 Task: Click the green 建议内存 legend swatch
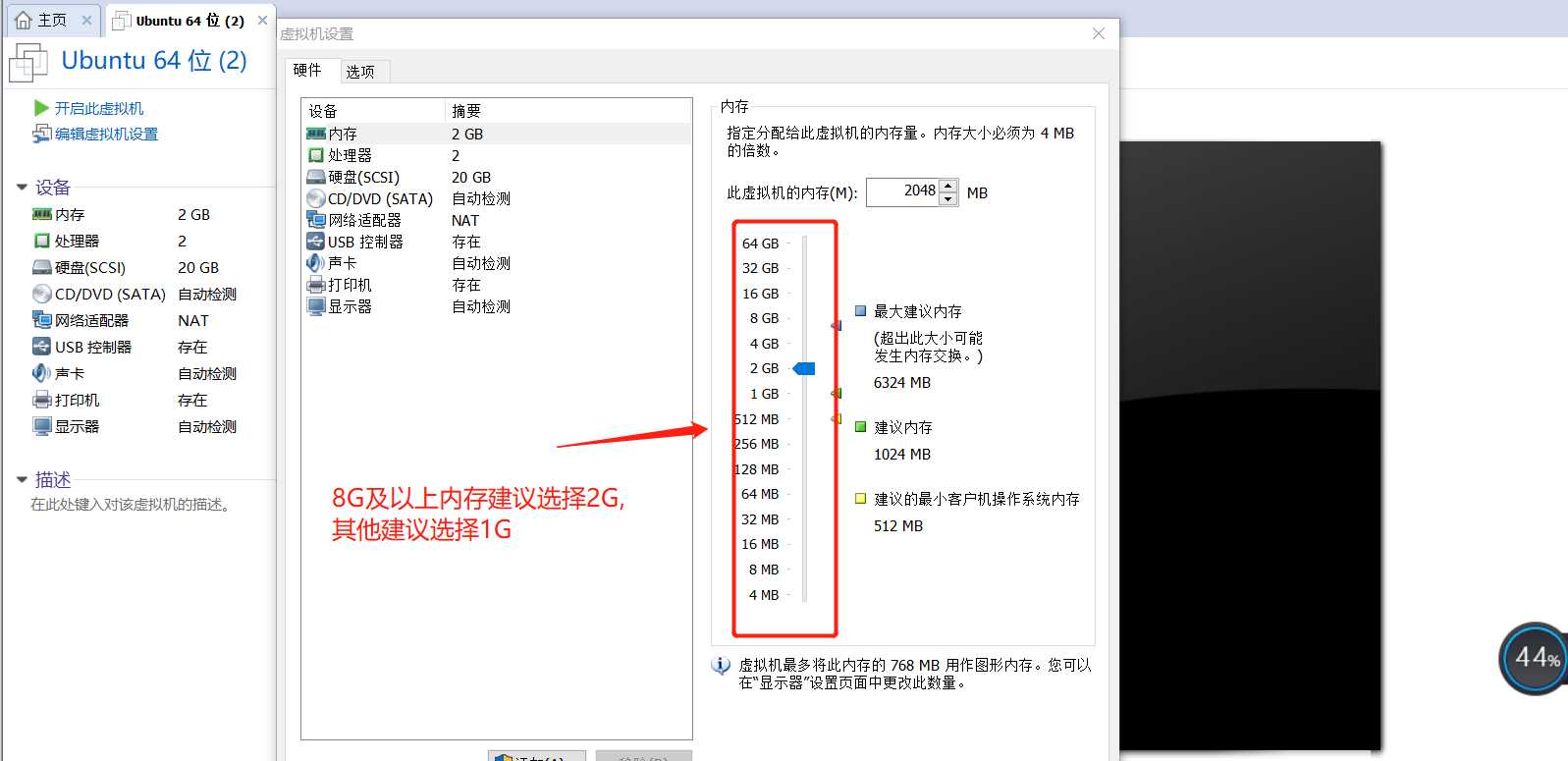pyautogui.click(x=860, y=426)
